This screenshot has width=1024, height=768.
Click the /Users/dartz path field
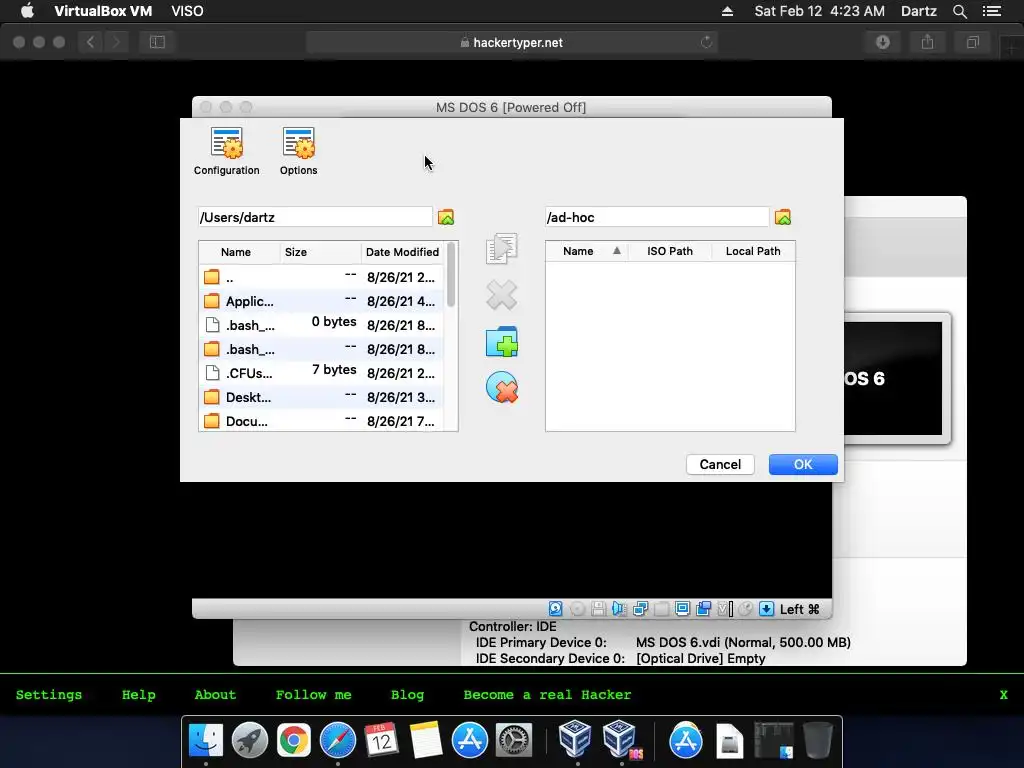point(315,217)
